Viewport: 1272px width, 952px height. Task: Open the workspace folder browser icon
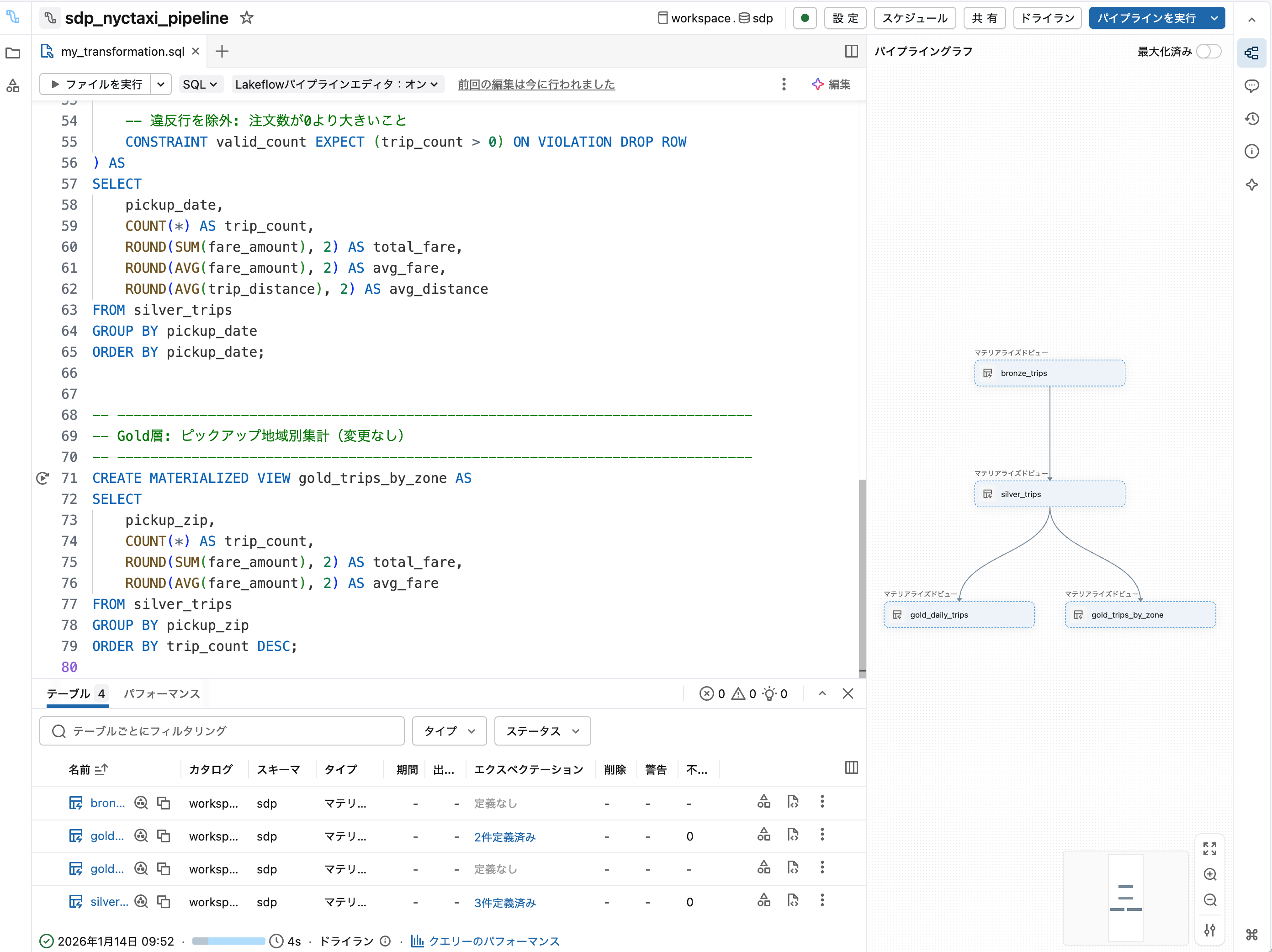[13, 53]
